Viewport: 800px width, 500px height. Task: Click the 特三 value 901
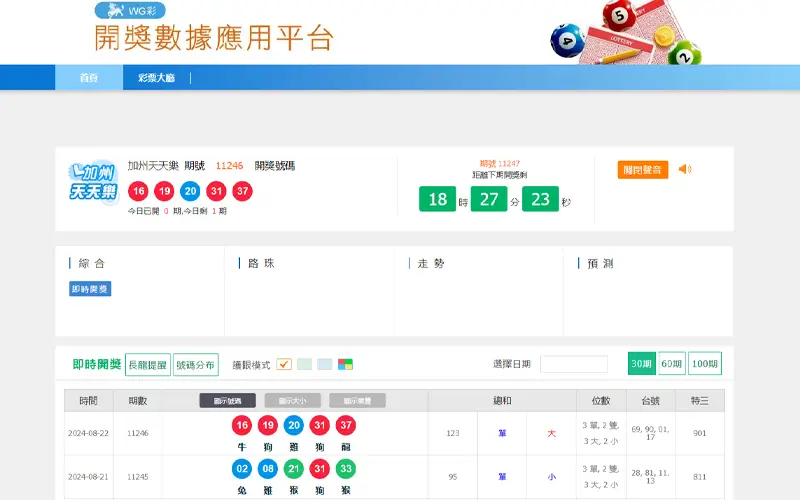(699, 433)
